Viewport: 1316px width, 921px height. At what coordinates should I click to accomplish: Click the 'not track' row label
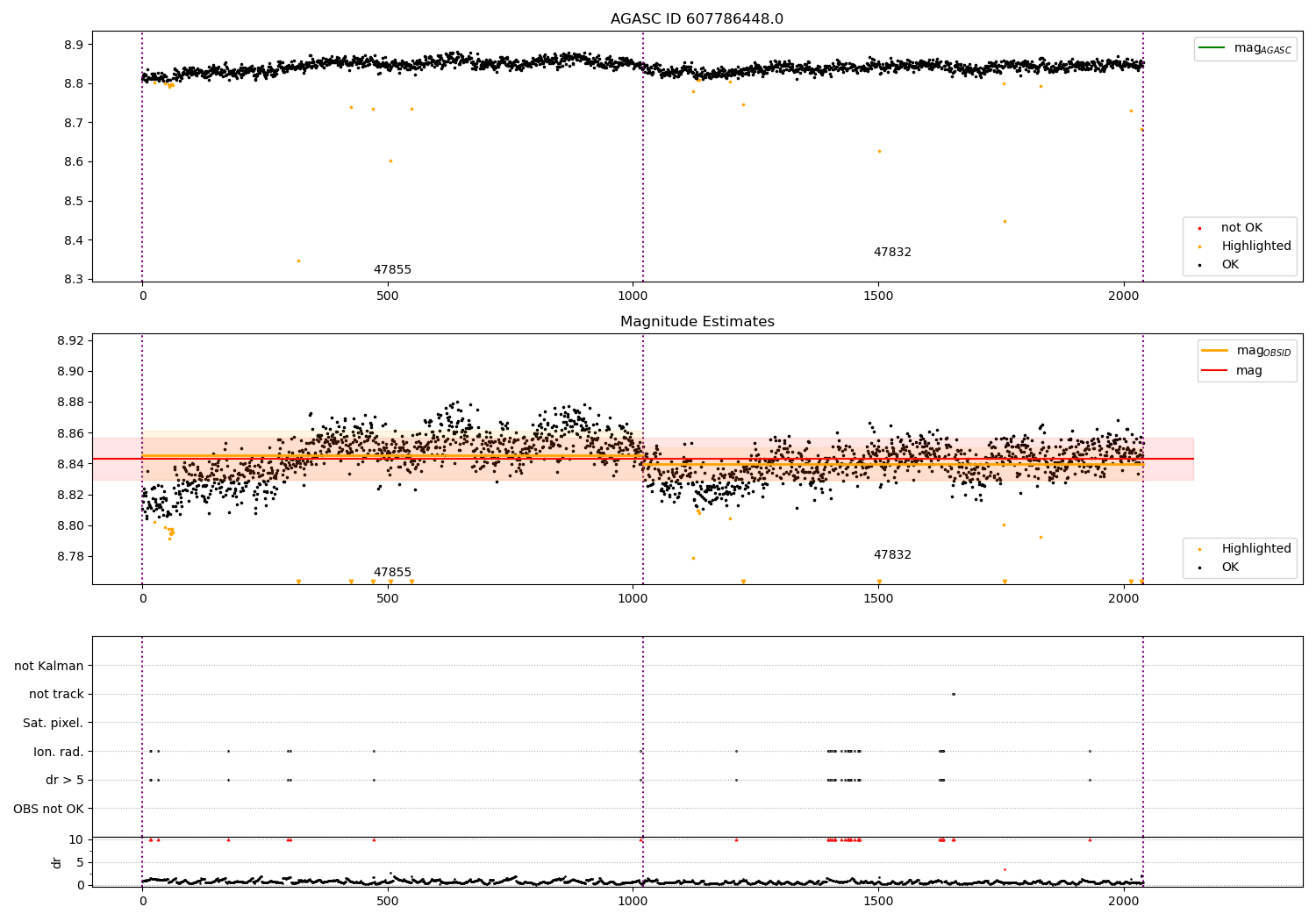[56, 695]
